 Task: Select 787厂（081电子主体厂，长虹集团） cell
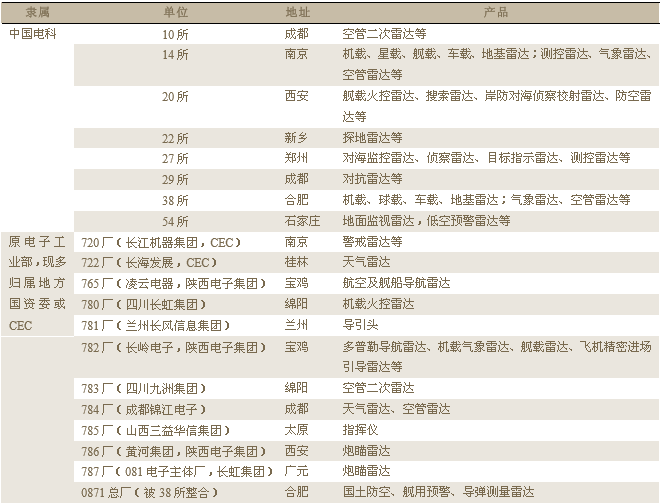[177, 471]
